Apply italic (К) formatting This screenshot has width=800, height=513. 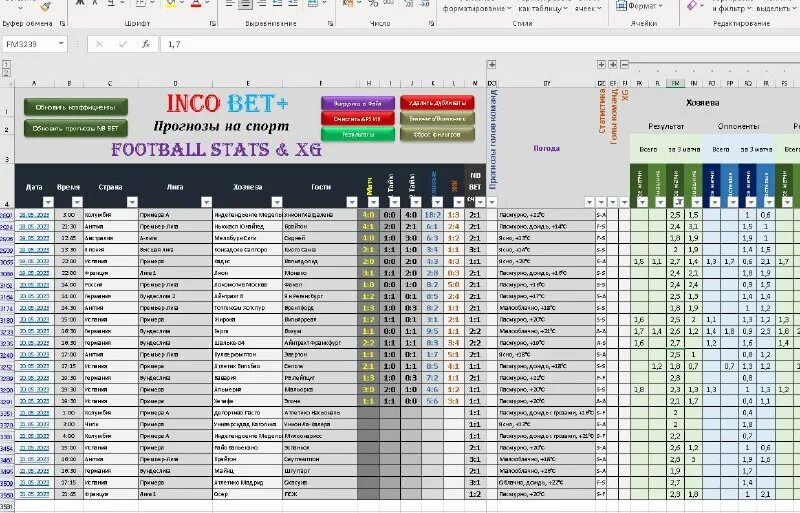tap(95, 4)
